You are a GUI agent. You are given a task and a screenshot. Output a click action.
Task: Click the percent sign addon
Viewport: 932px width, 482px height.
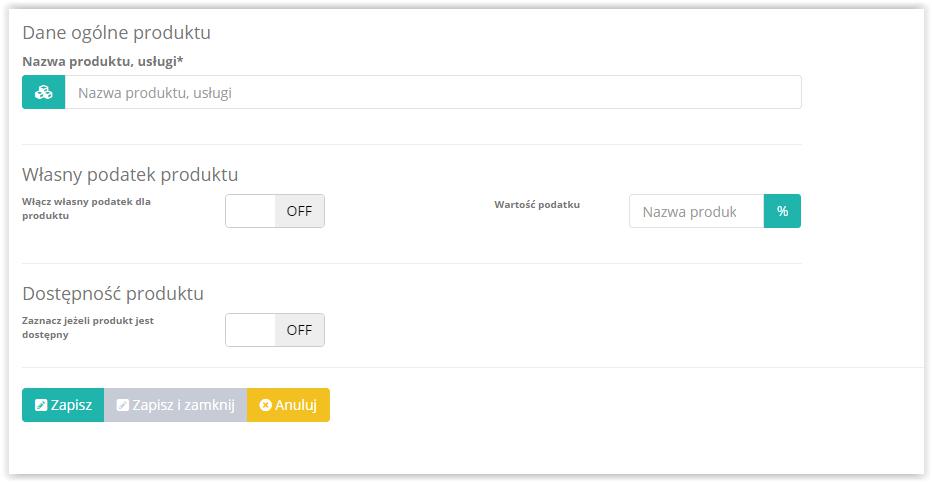coord(782,211)
